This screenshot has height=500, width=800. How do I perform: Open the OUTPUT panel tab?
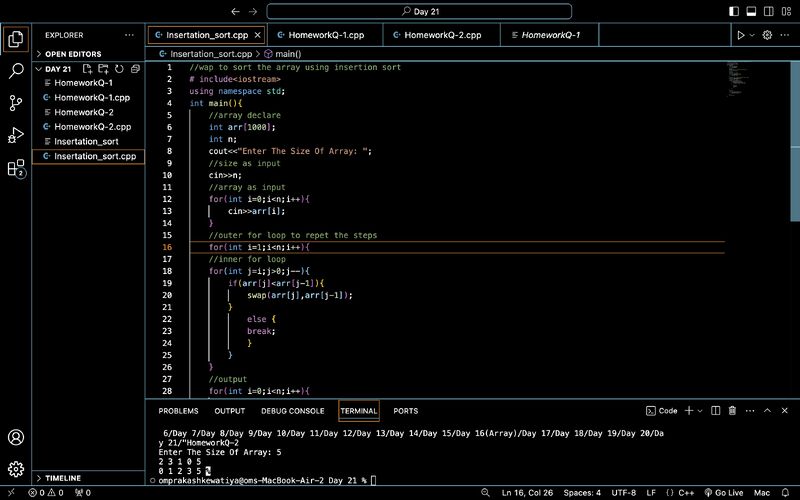pyautogui.click(x=230, y=411)
